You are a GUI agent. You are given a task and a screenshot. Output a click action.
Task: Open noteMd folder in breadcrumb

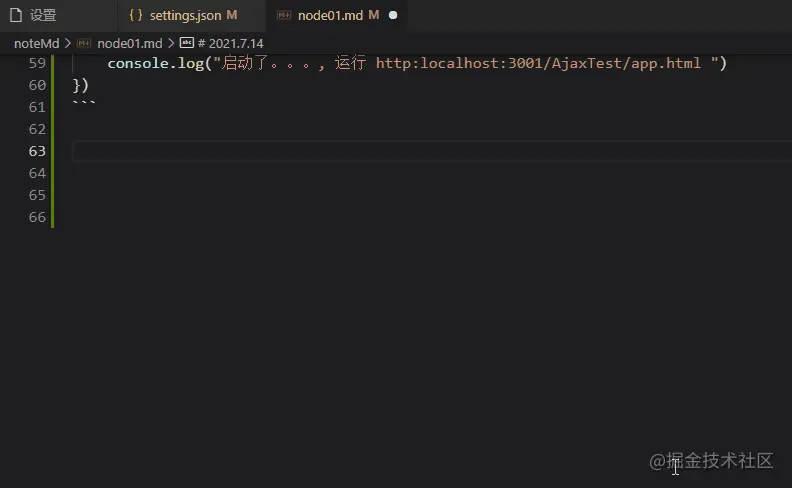pos(36,43)
